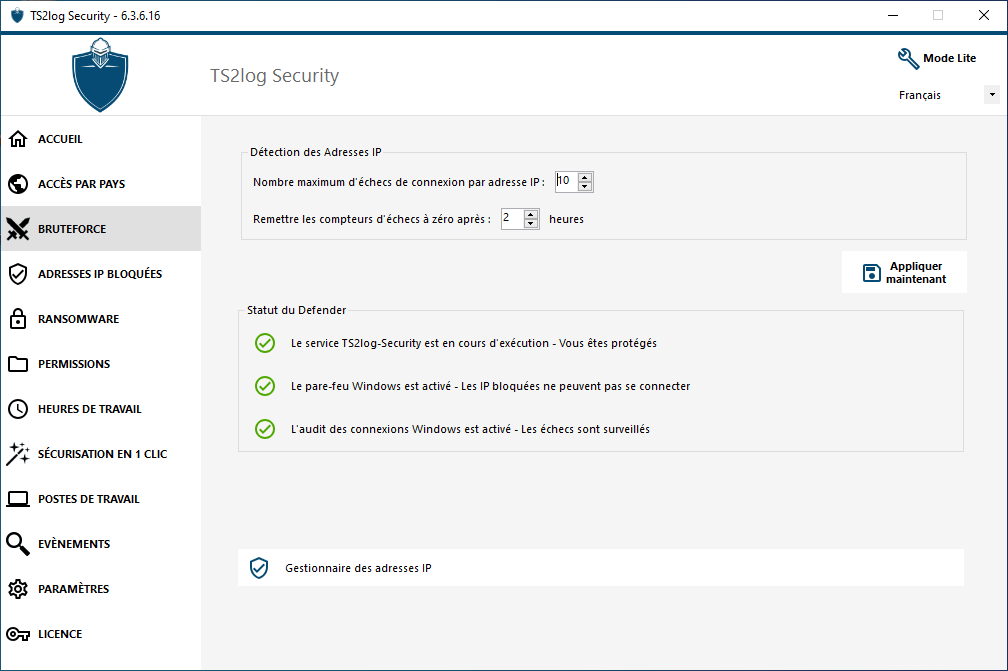Click the gear icon for Paramètres
1008x671 pixels.
[x=18, y=589]
